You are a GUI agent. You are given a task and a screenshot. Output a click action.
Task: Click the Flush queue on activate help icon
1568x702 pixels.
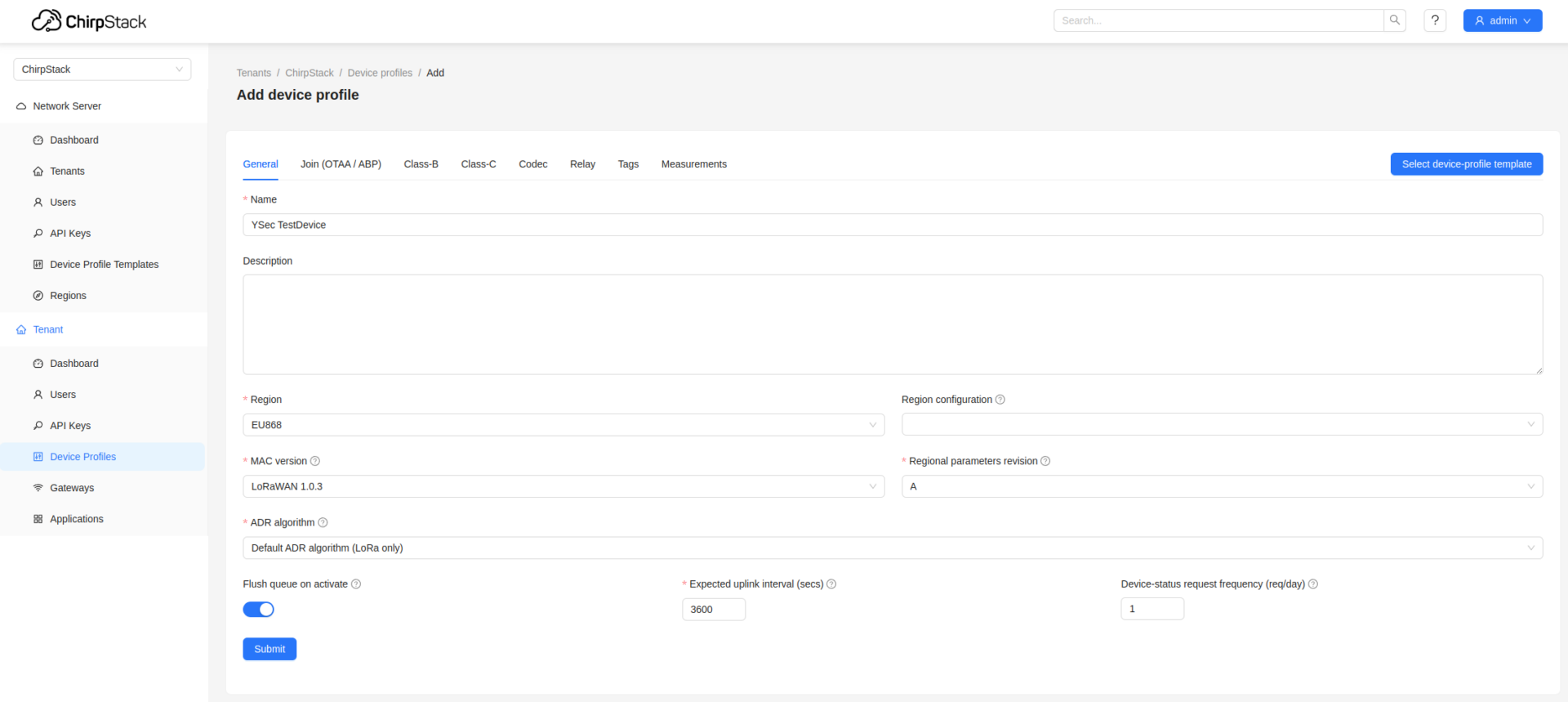[356, 584]
